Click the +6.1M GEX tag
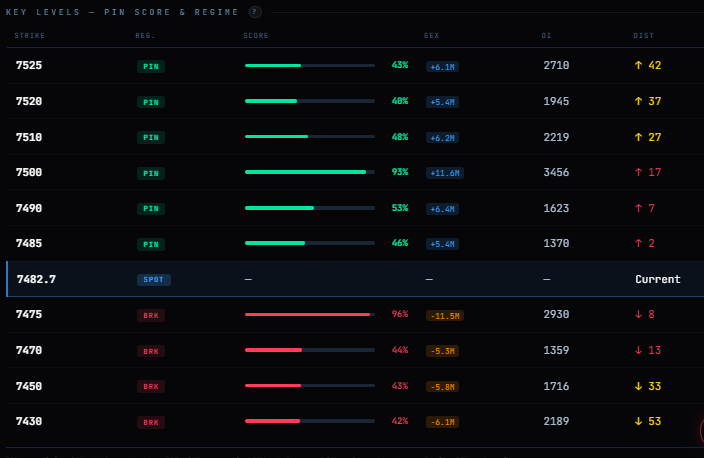Image resolution: width=704 pixels, height=458 pixels. coord(442,67)
